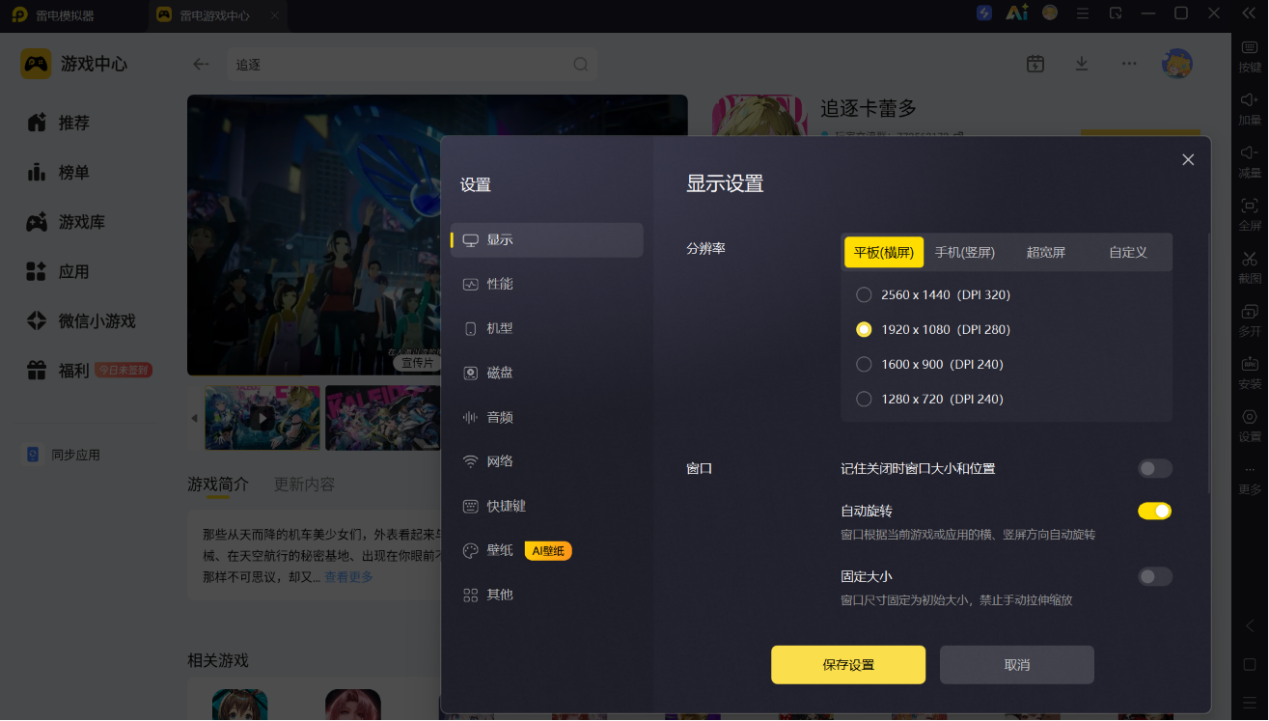
Task: Open the 其他 other settings
Action: (546, 594)
